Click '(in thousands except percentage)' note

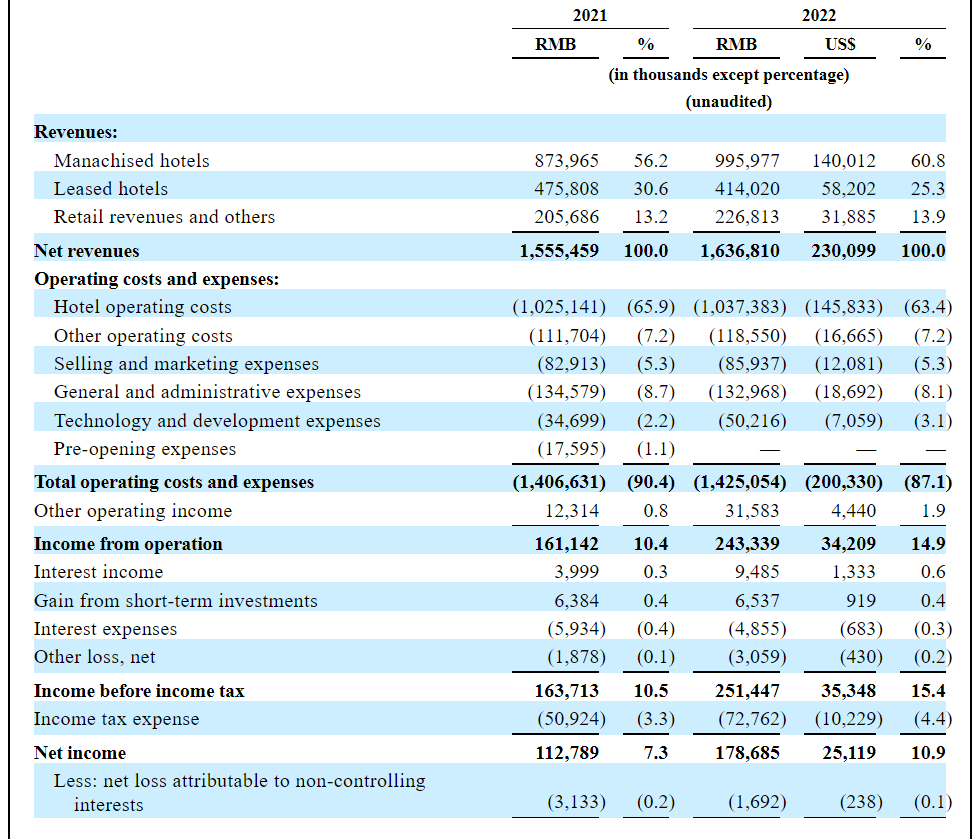click(x=729, y=75)
